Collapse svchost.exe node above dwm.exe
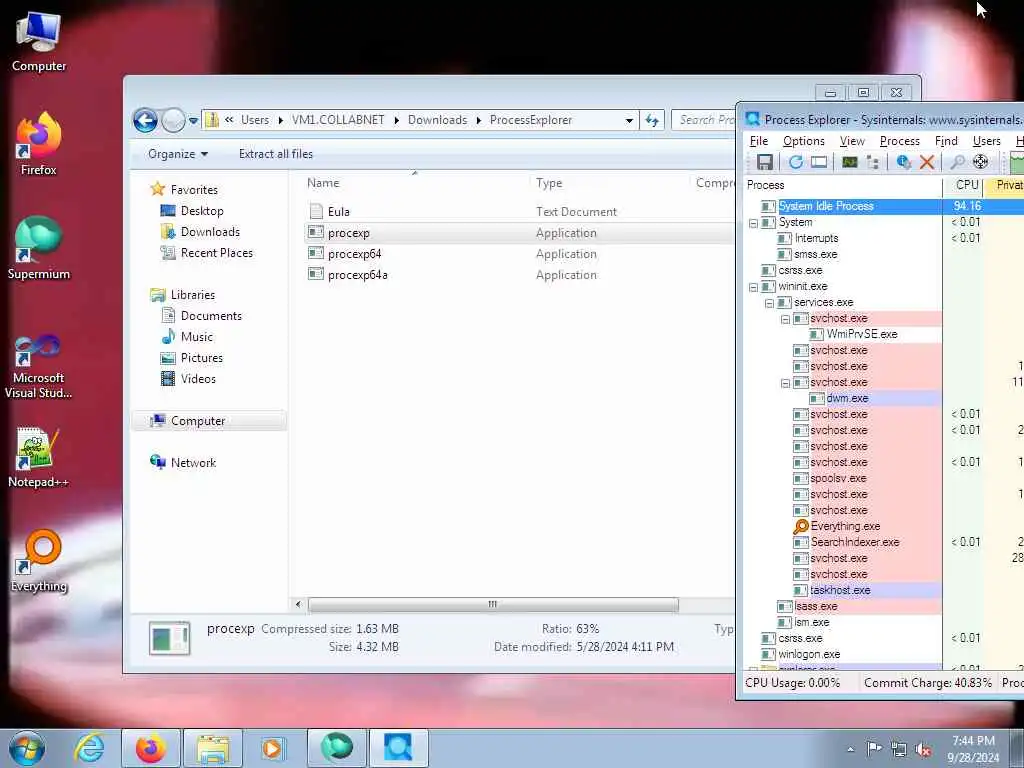1024x768 pixels. pos(785,383)
